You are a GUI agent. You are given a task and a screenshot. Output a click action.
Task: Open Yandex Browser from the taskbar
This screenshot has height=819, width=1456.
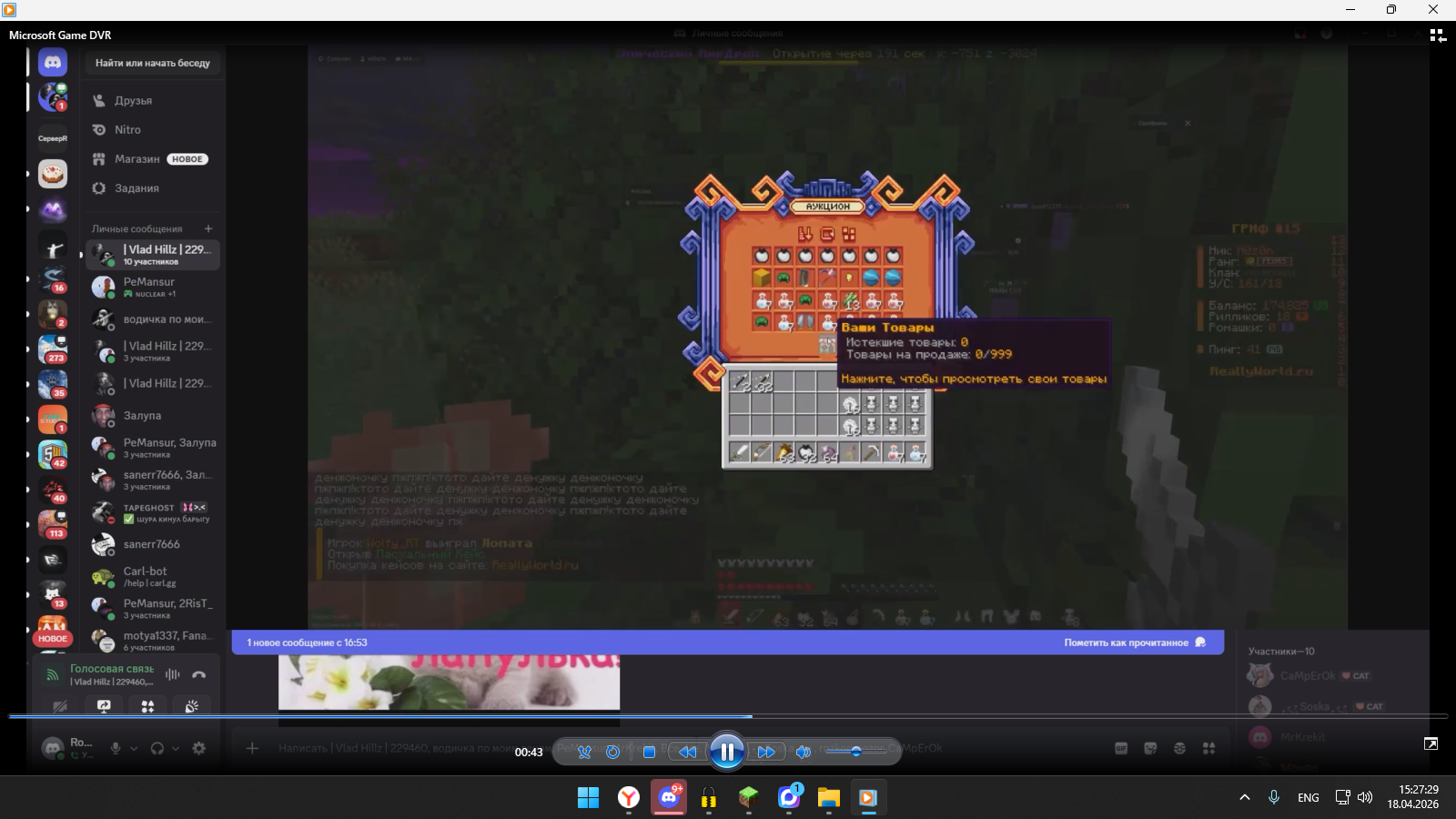[629, 798]
